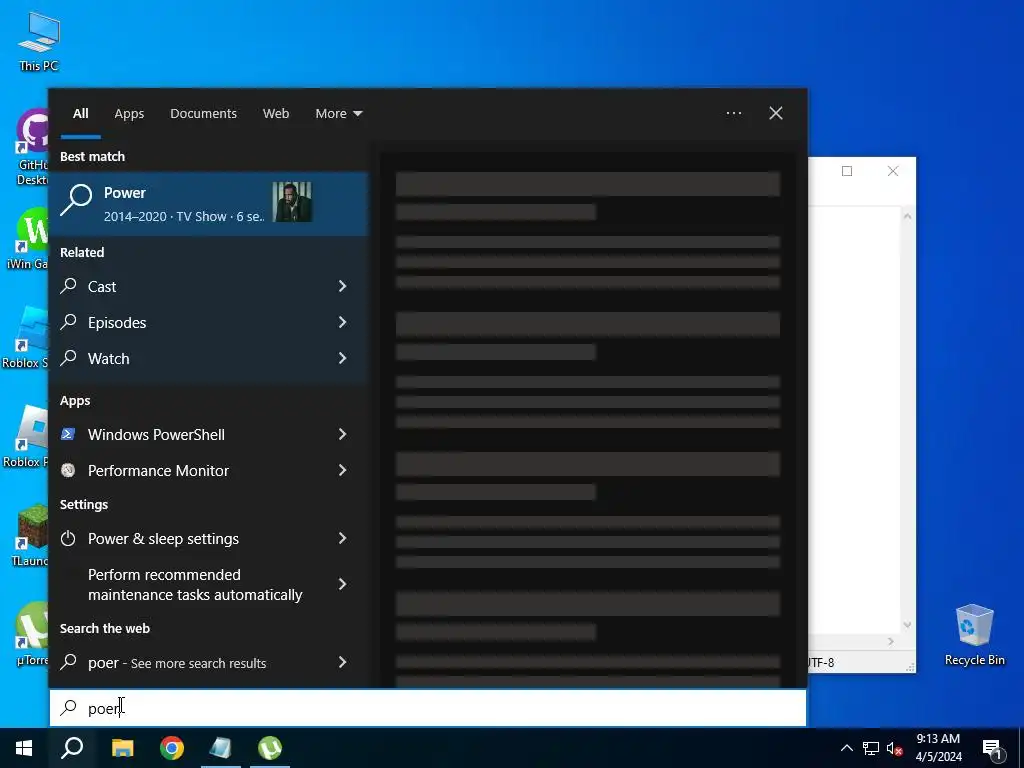
Task: Expand the Cast result arrow
Action: pyautogui.click(x=342, y=286)
